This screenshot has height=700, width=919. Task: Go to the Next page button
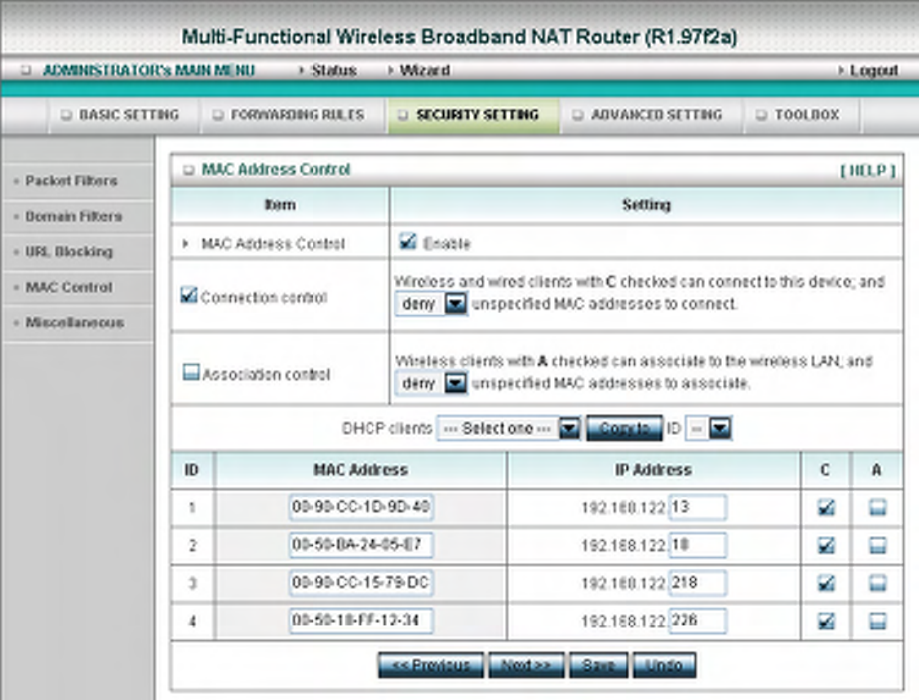point(526,665)
